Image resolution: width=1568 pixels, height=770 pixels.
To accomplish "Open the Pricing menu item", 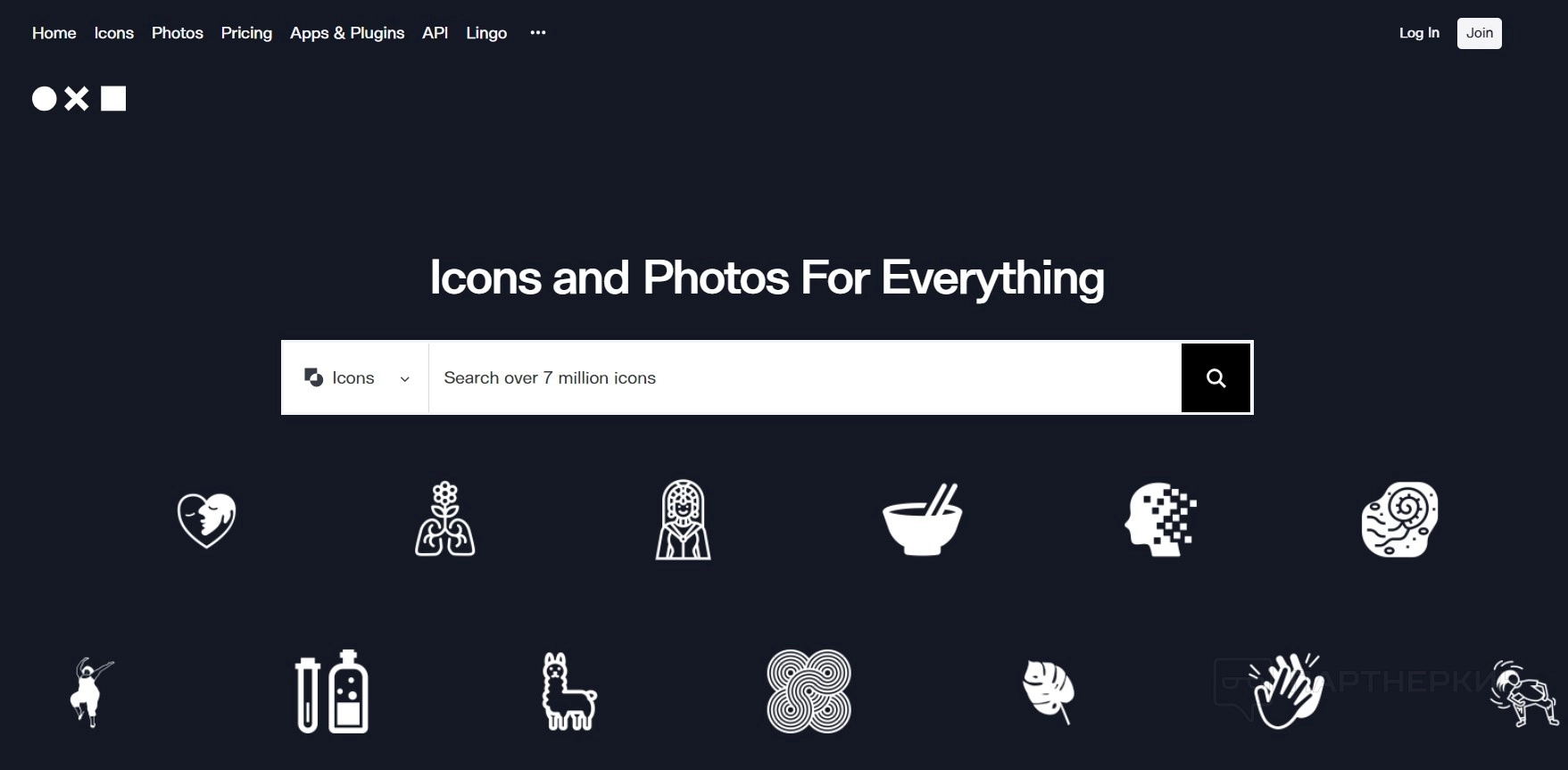I will click(246, 33).
